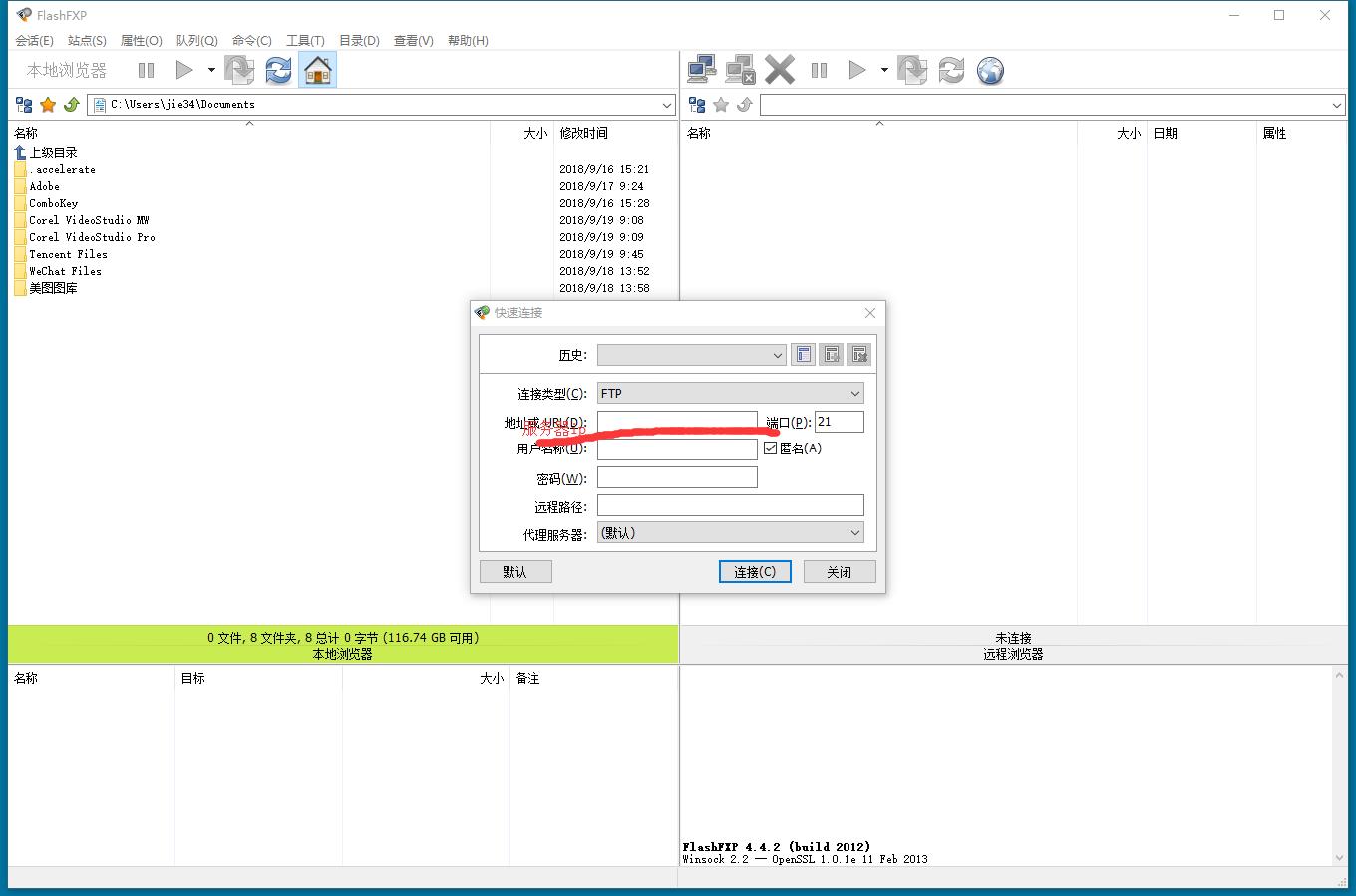Click the pause icon in the remote browser toolbar
Viewport: 1356px width, 896px height.
coord(820,70)
